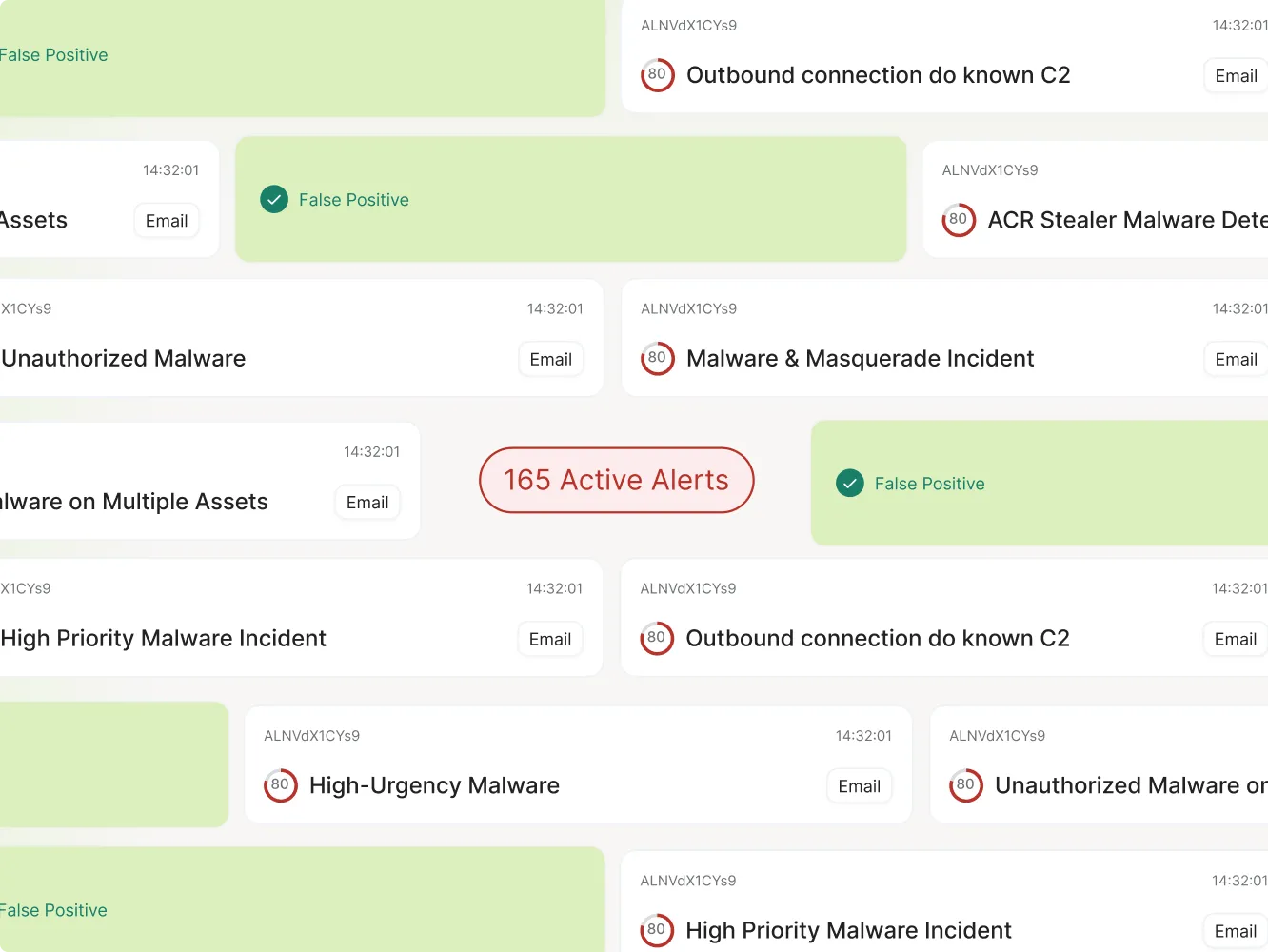Select Unauthorized Malware title next to an Email button
Image resolution: width=1268 pixels, height=952 pixels.
point(124,359)
